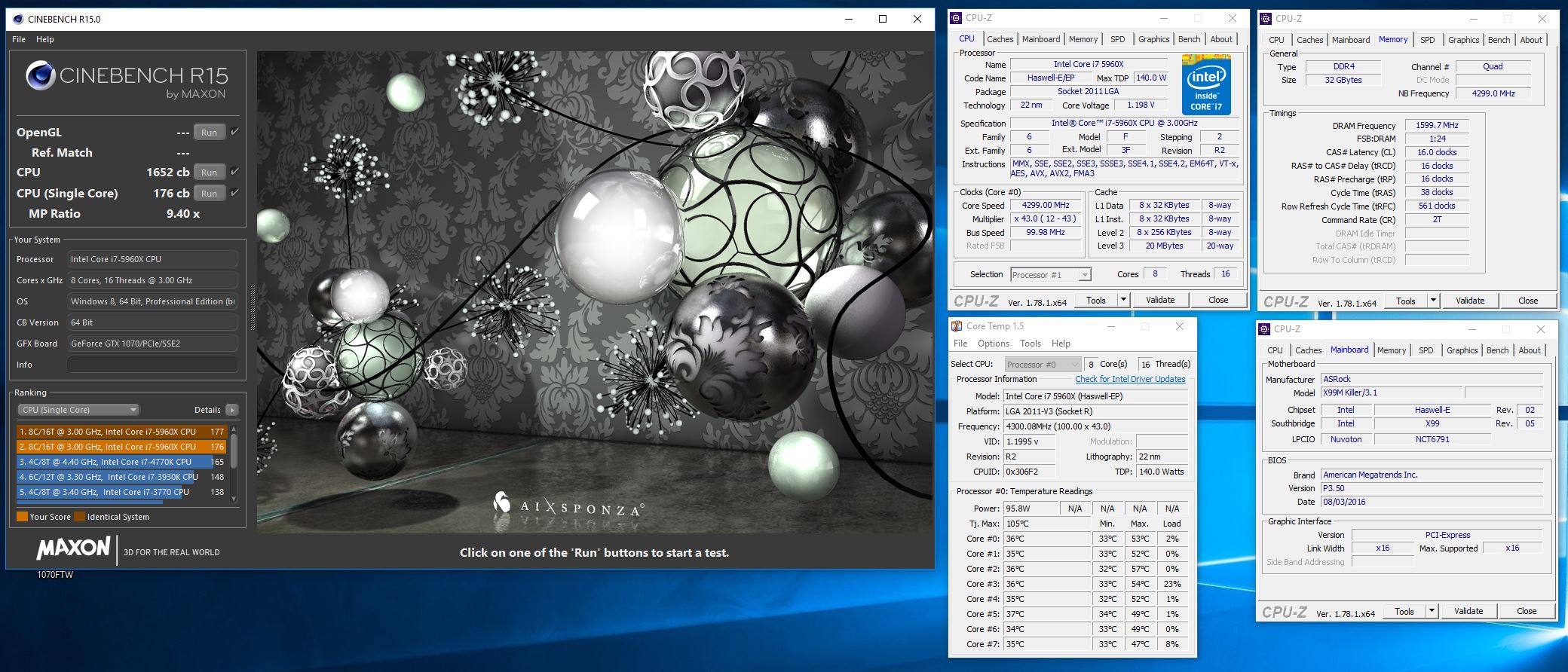Switch to Graphics tab in CPU-Z mainboard window
The height and width of the screenshot is (672, 1568).
[x=1462, y=350]
